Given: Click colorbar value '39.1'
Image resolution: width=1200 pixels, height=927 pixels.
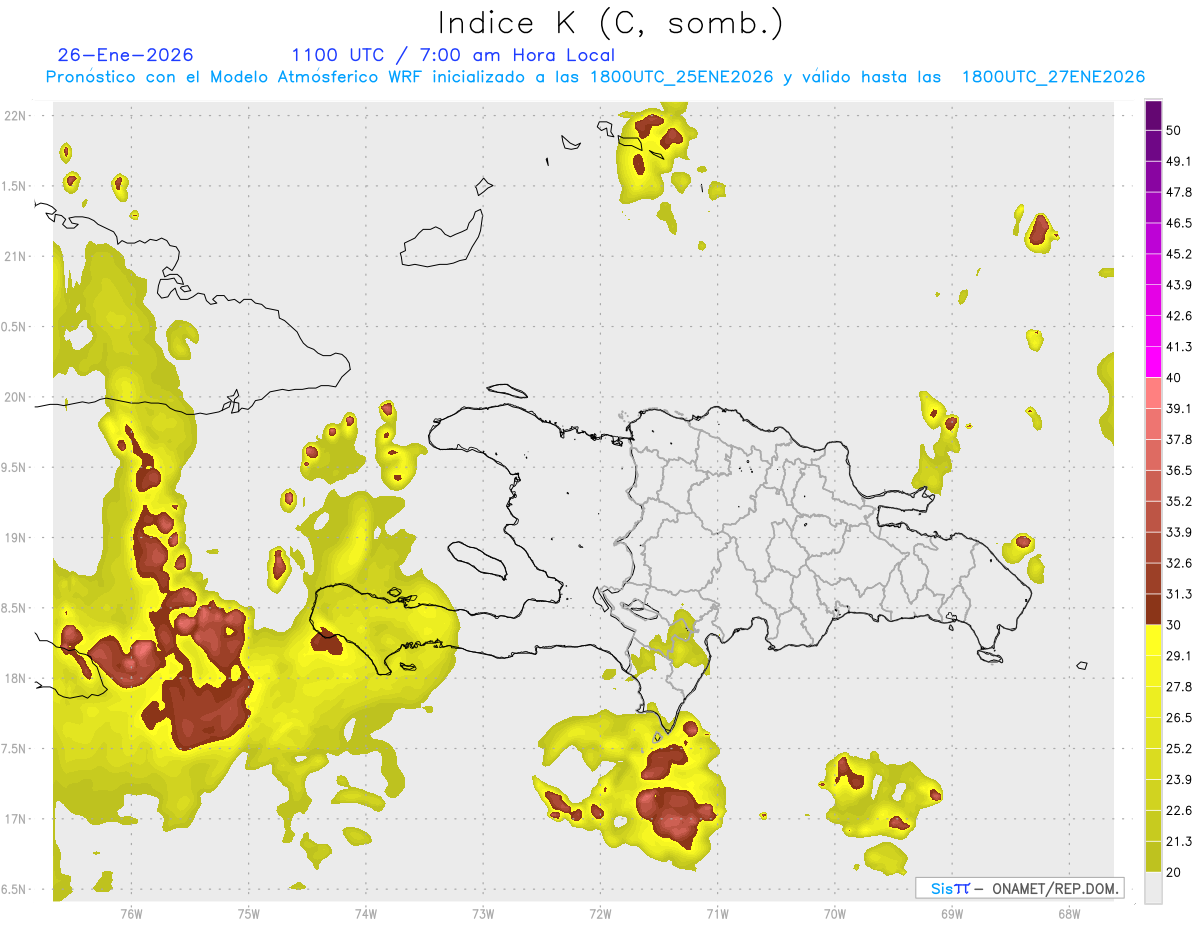Looking at the screenshot, I should click(x=1178, y=408).
